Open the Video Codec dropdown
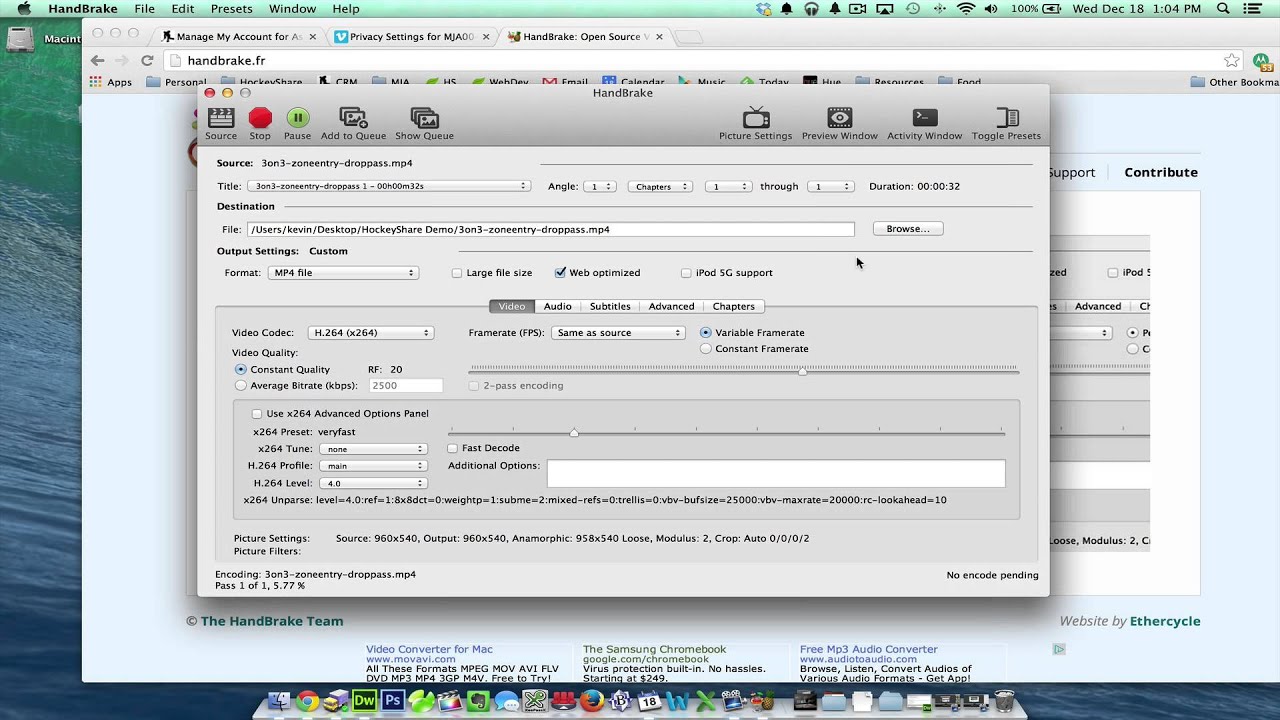Image resolution: width=1280 pixels, height=720 pixels. click(370, 333)
